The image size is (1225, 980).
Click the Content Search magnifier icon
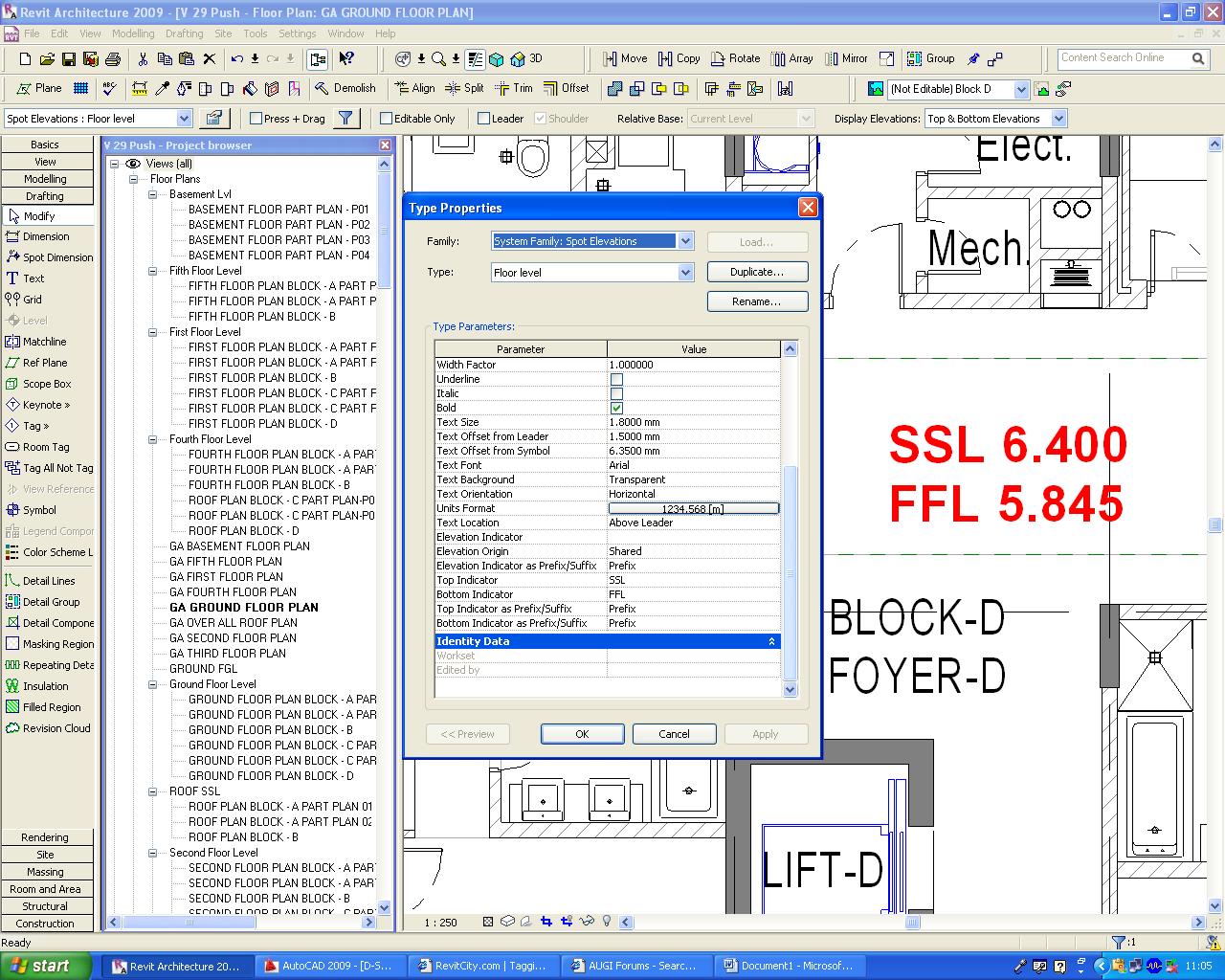coord(1198,58)
